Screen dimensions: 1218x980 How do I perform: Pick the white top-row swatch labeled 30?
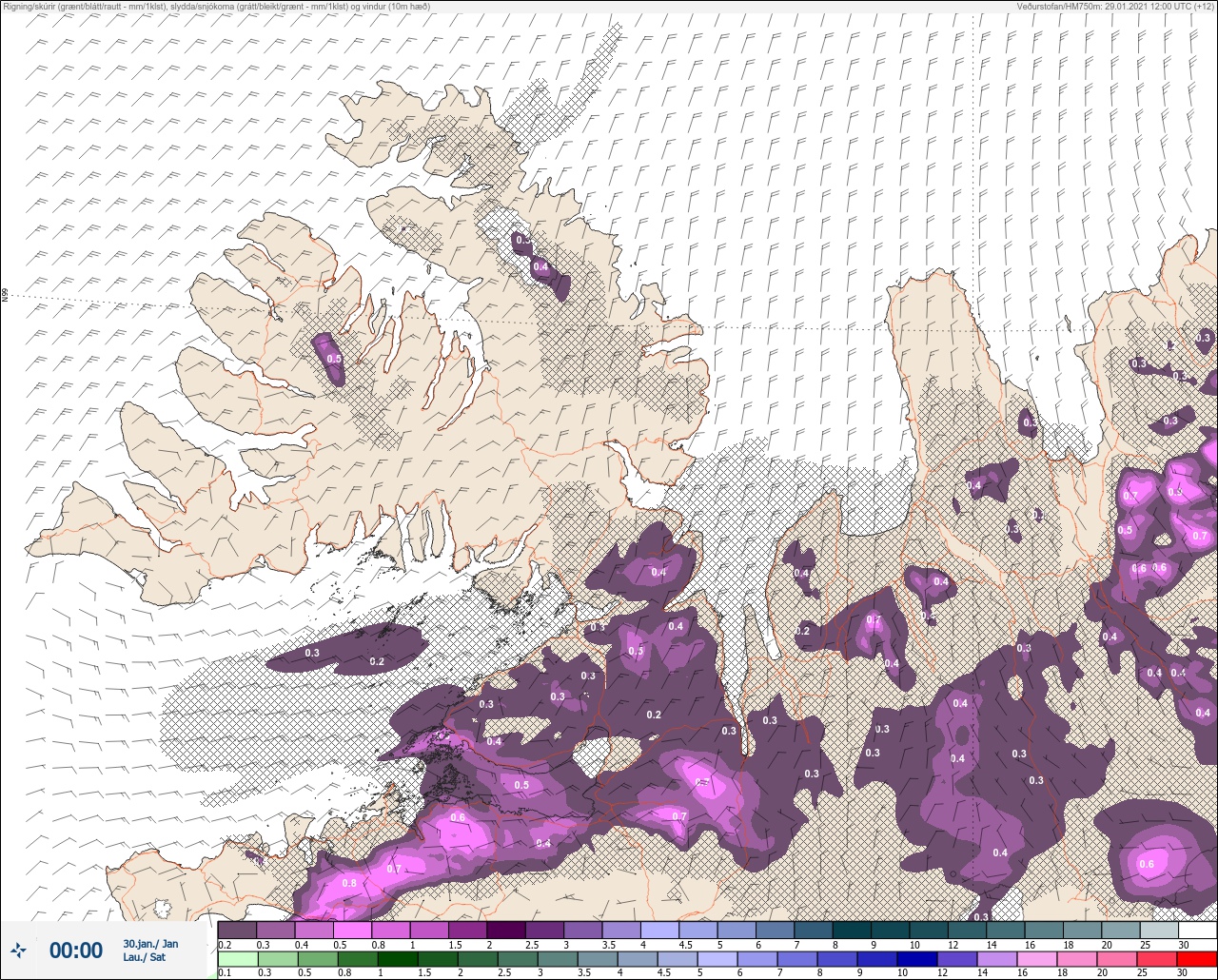[1197, 930]
